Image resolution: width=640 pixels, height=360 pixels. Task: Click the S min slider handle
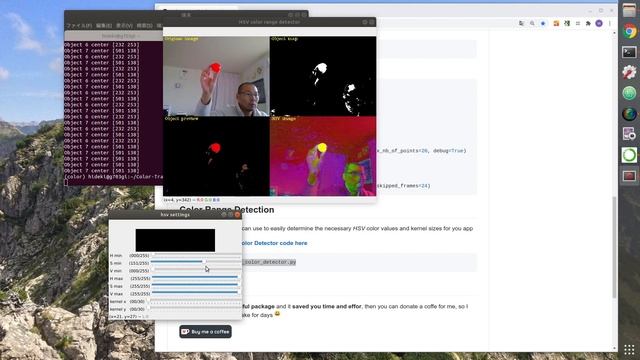(x=203, y=262)
